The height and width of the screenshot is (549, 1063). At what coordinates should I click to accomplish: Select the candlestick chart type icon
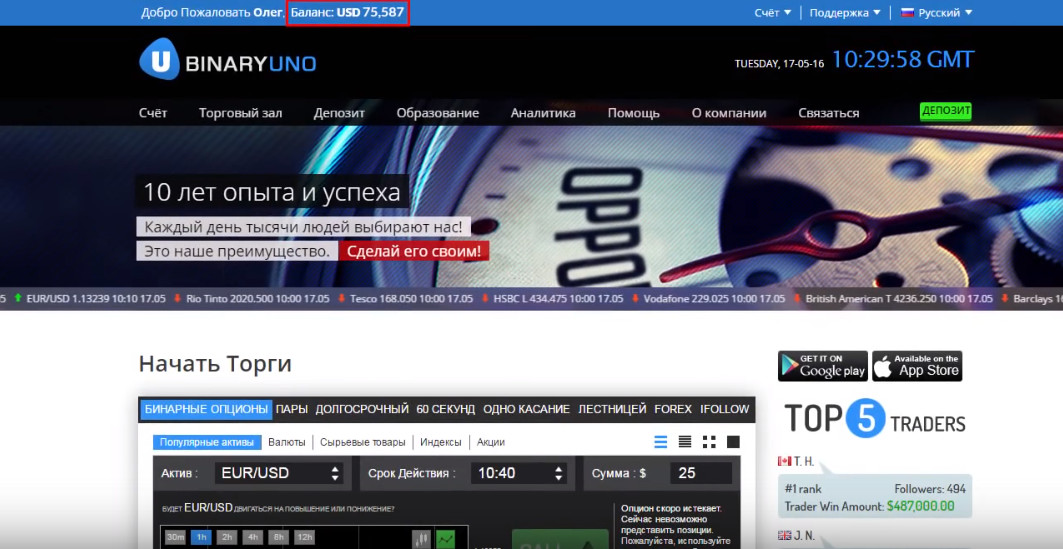421,539
